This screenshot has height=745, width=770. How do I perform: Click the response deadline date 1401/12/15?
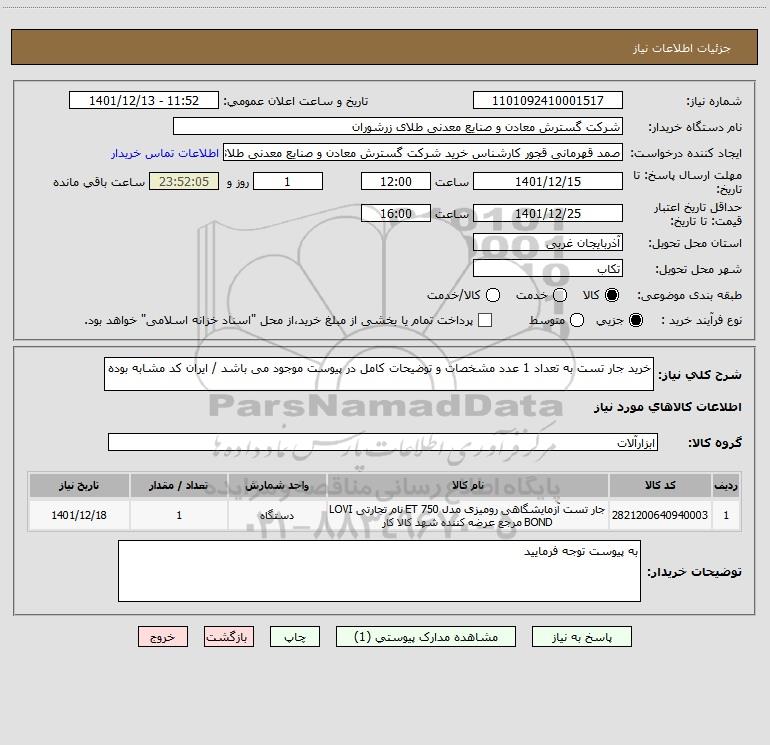click(x=548, y=181)
